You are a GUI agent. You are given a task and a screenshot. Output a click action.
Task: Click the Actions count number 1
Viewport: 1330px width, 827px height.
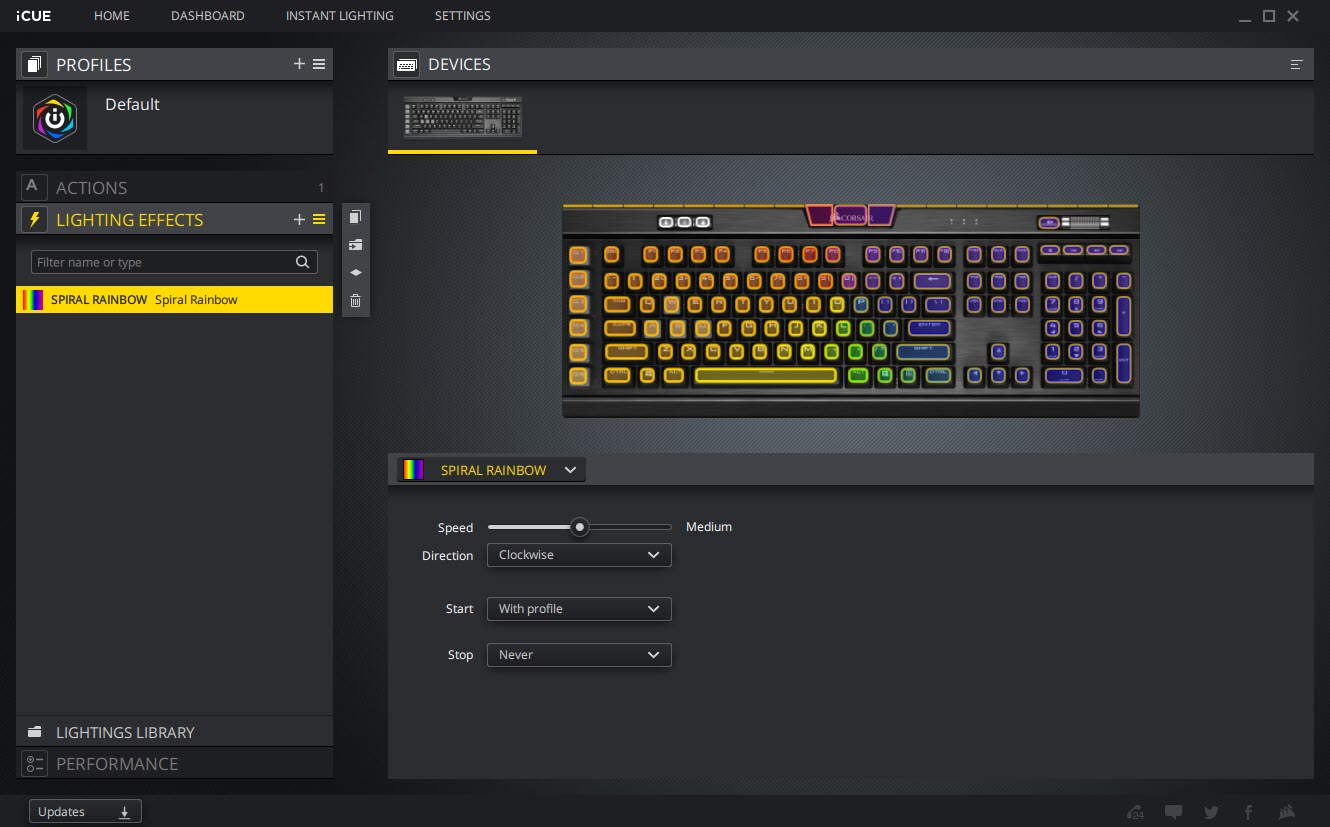pos(321,188)
